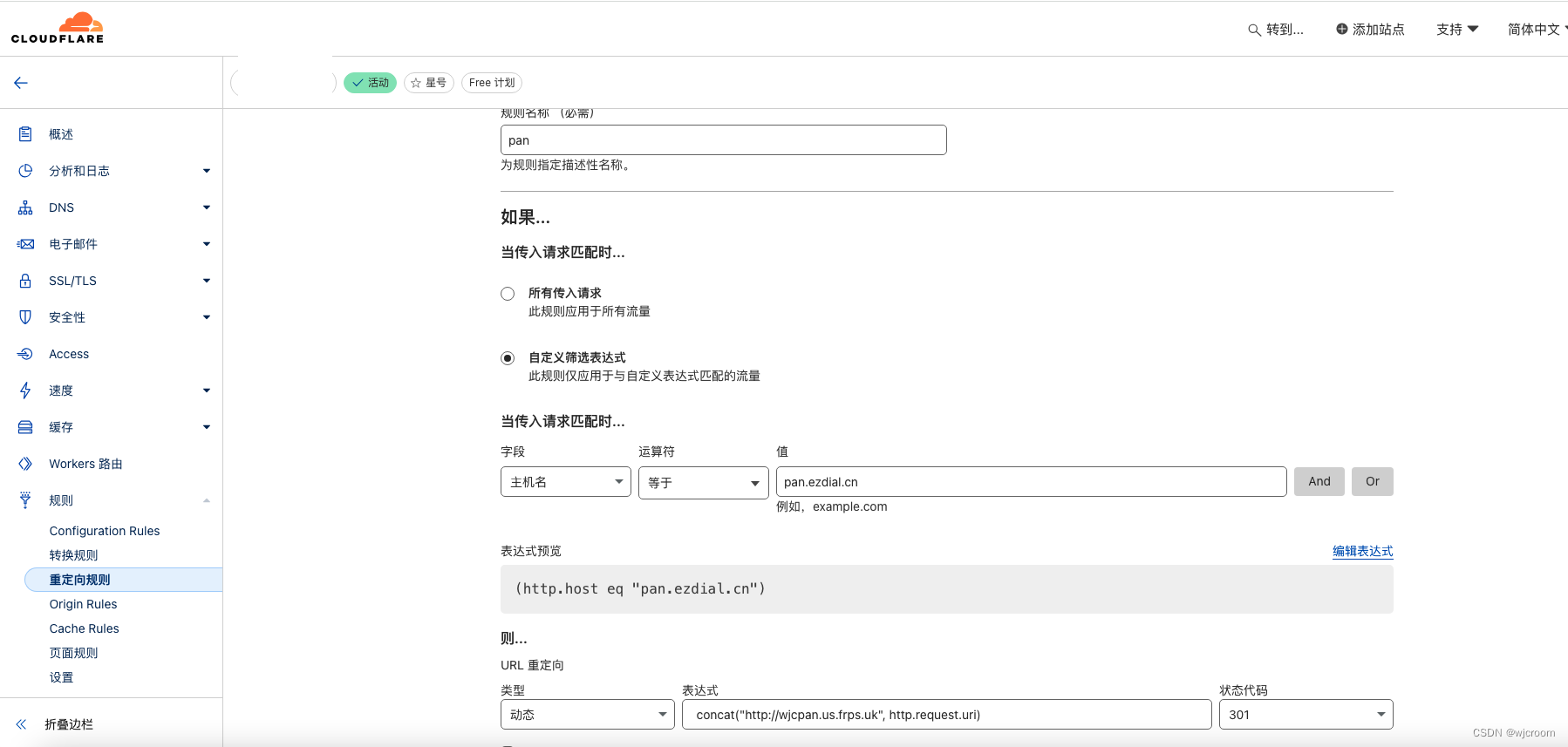Click the Access login icon
Screen dimensions: 1568x747
point(25,354)
